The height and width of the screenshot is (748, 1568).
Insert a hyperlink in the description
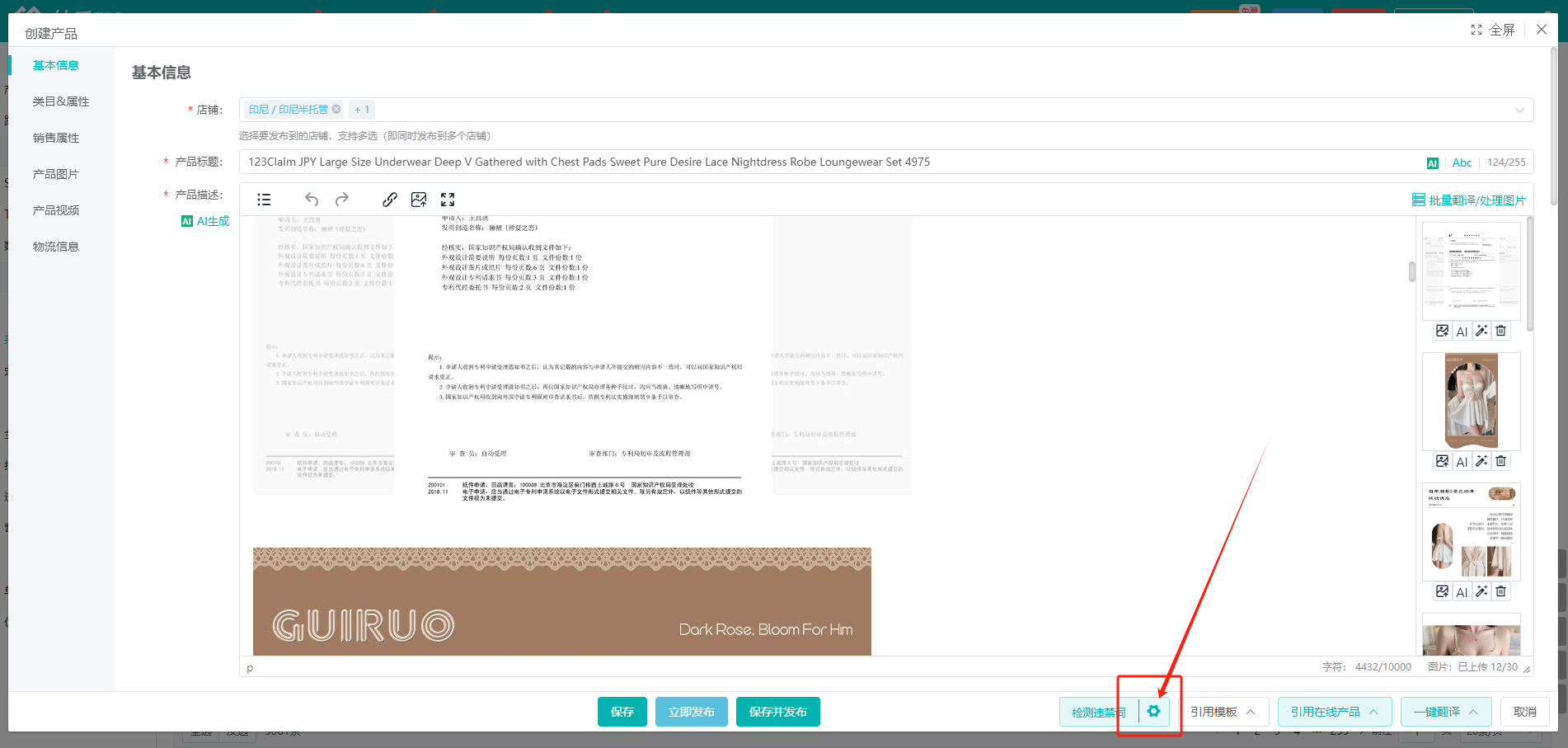[390, 200]
